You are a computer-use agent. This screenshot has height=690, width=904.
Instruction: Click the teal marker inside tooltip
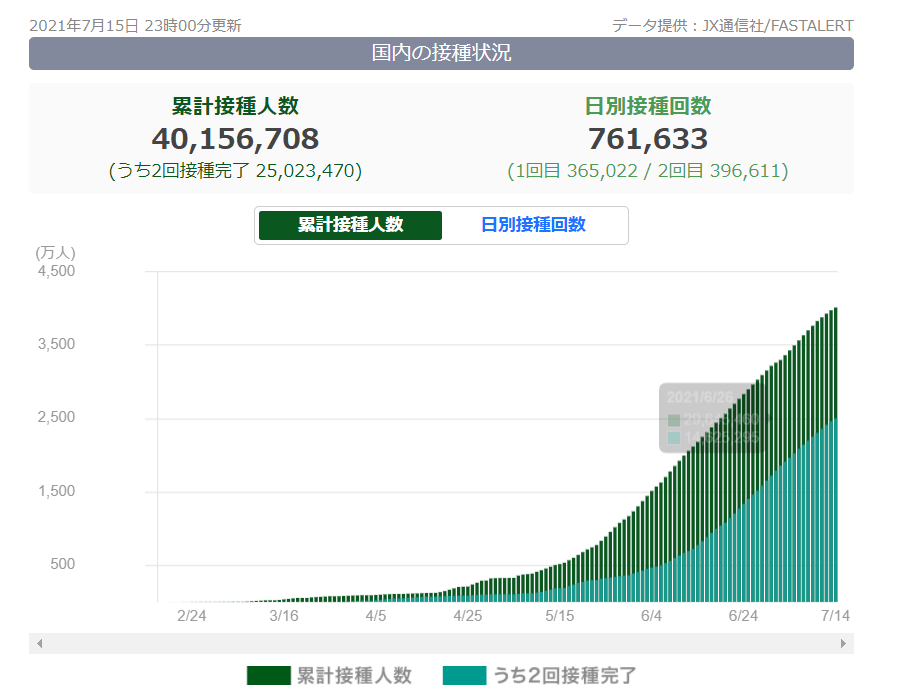point(674,438)
